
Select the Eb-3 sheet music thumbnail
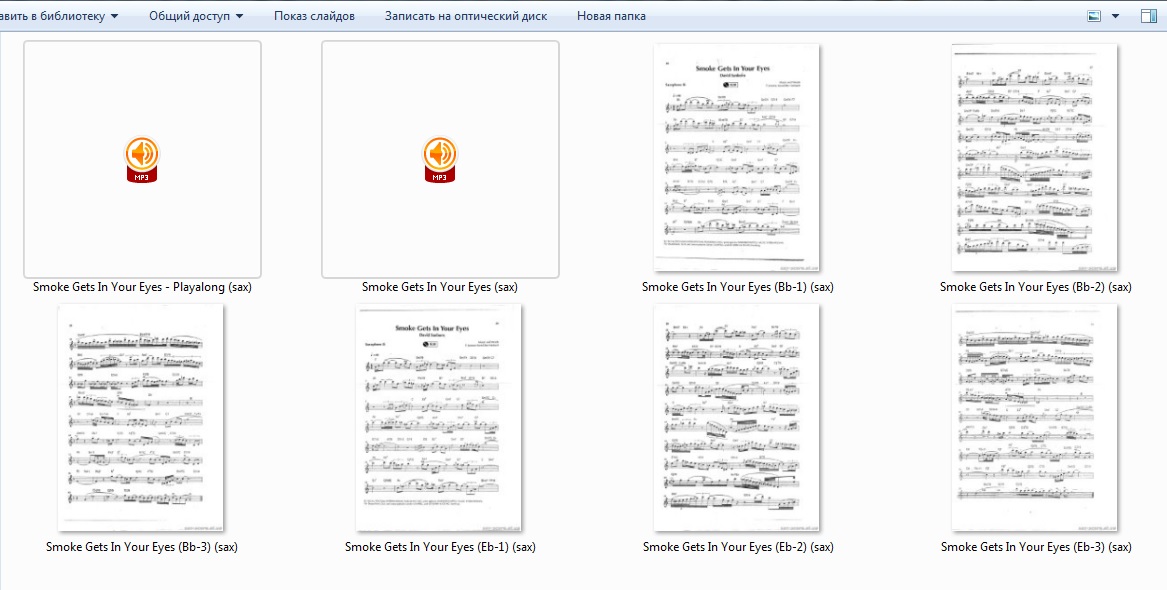click(1035, 417)
